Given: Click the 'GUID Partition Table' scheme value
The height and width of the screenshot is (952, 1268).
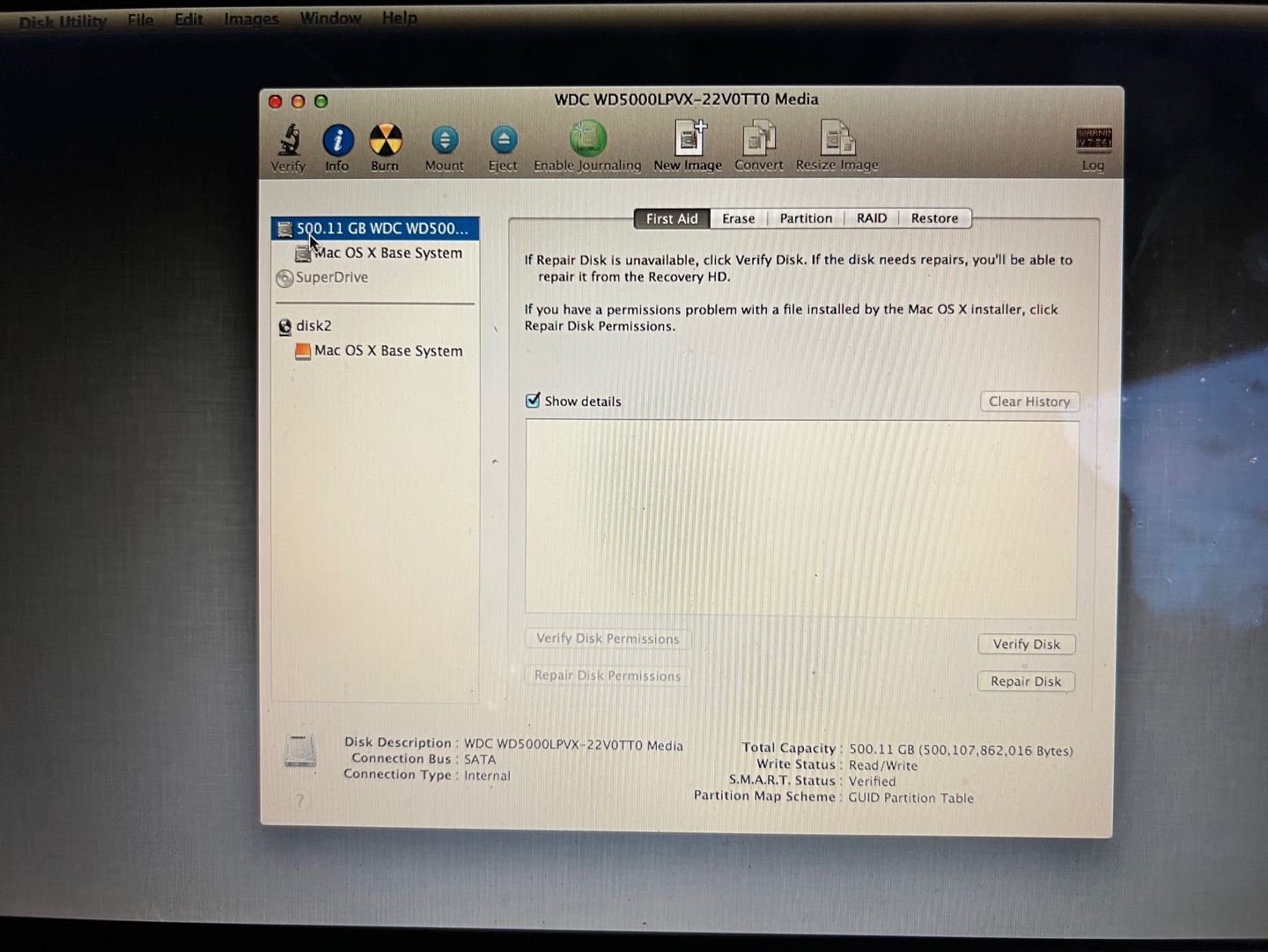Looking at the screenshot, I should click(910, 798).
